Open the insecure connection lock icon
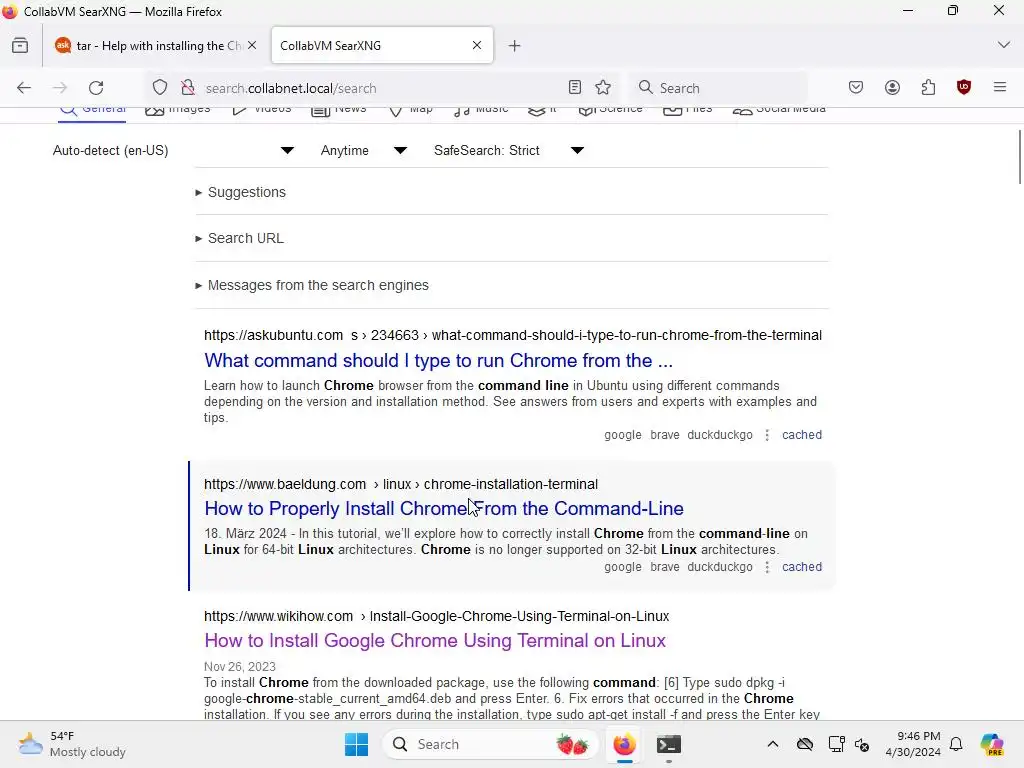The width and height of the screenshot is (1024, 768). [188, 88]
